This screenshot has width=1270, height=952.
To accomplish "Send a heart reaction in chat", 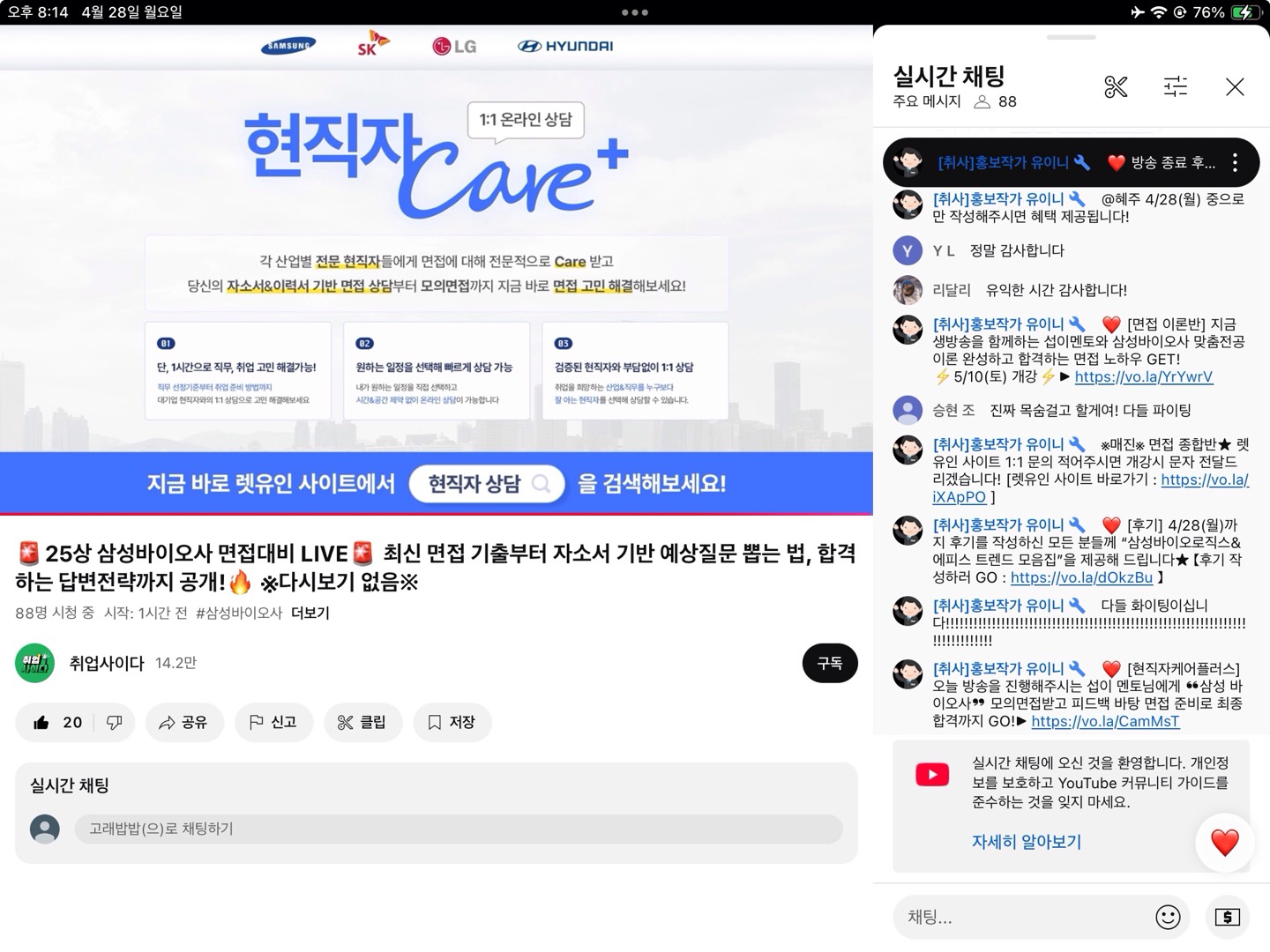I will (1224, 843).
